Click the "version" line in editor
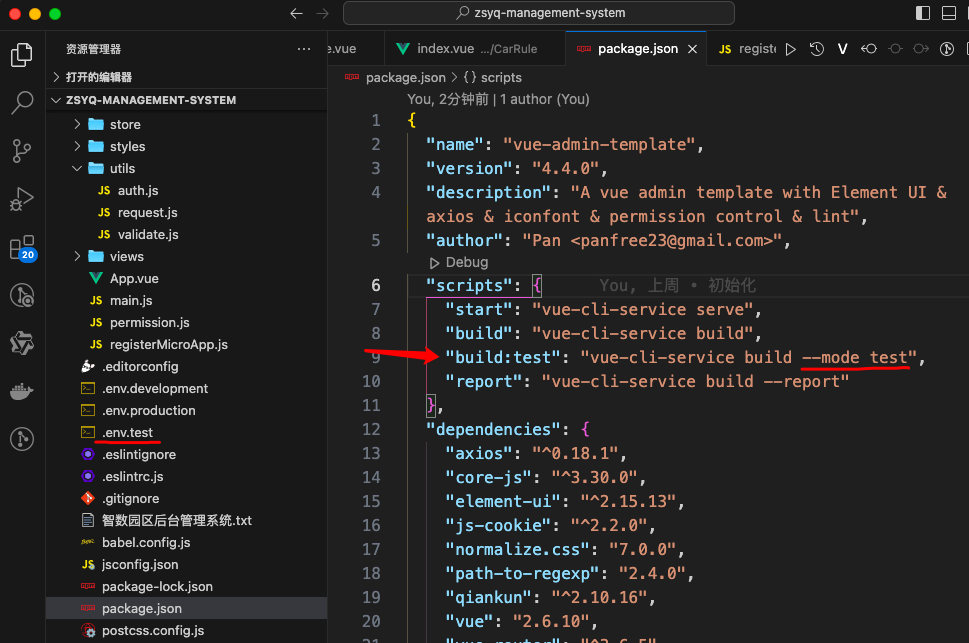The image size is (969, 643). [x=517, y=168]
